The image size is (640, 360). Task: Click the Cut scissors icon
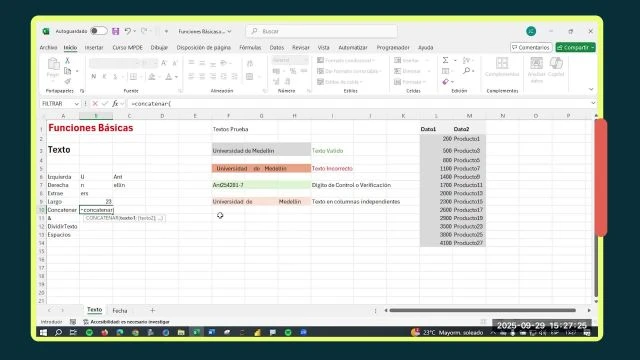click(x=67, y=60)
